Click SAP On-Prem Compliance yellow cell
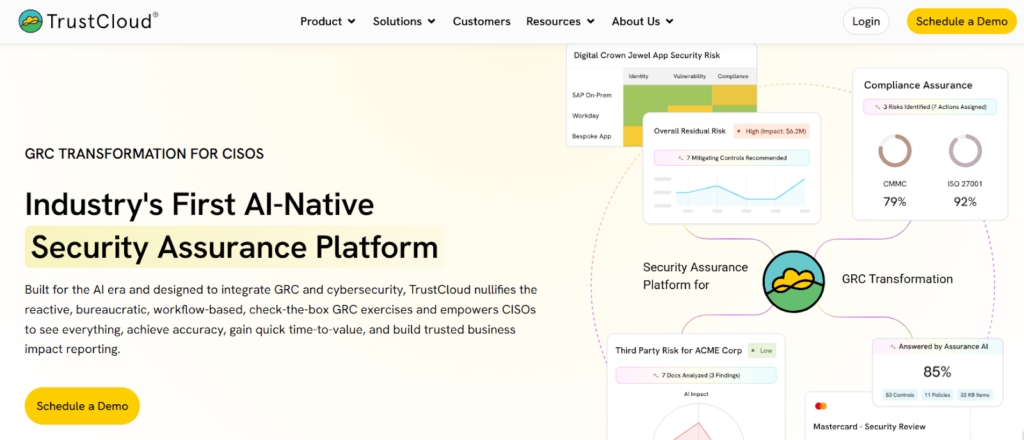Image resolution: width=1024 pixels, height=440 pixels. click(734, 95)
